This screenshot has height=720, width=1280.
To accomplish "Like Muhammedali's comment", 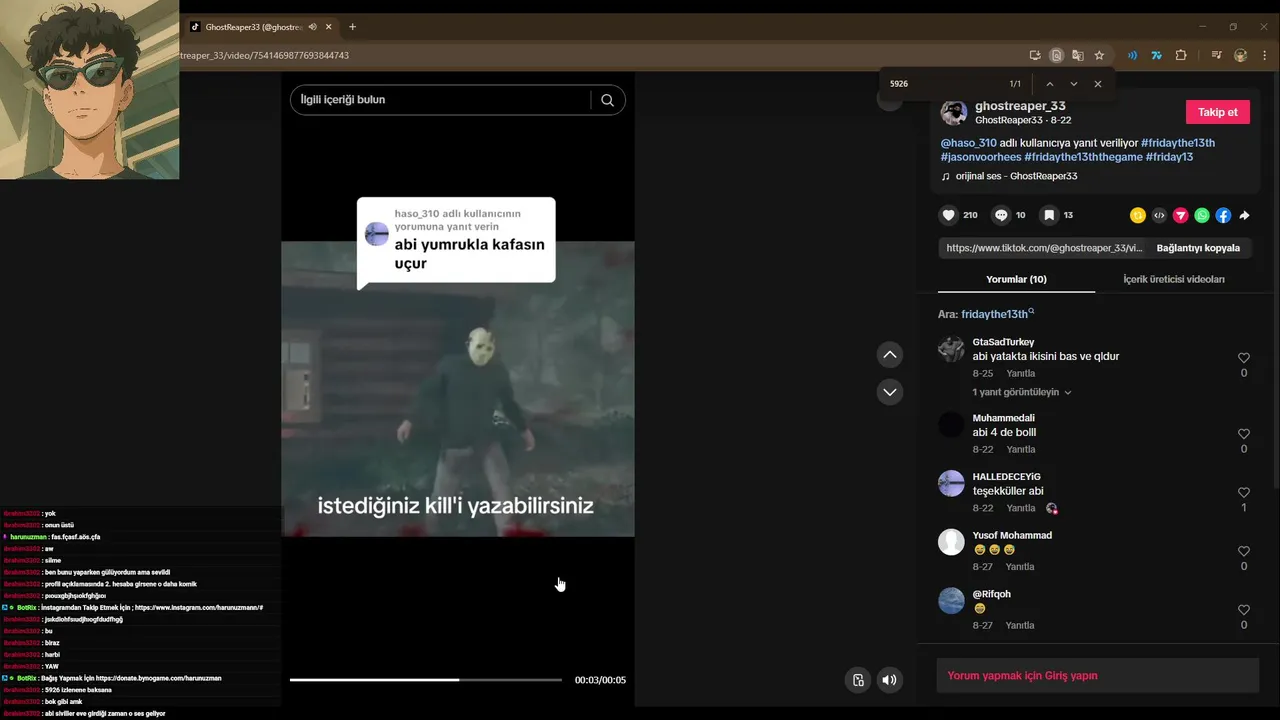I will pyautogui.click(x=1244, y=434).
